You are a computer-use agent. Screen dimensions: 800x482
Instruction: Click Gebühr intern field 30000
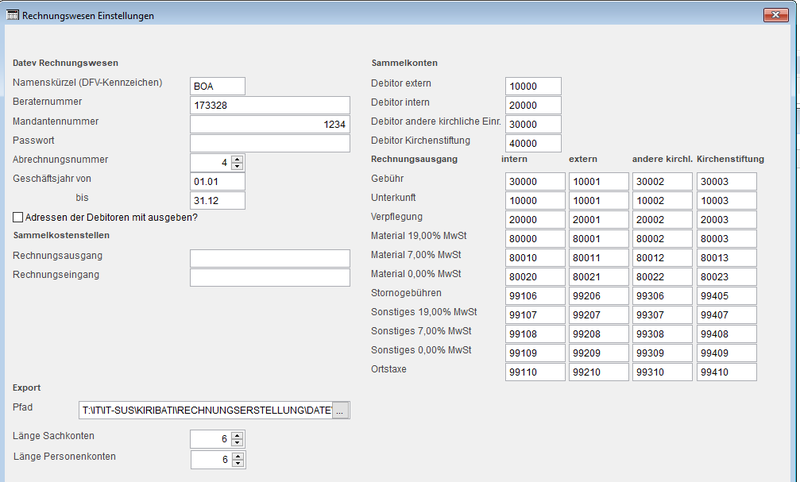tap(535, 182)
